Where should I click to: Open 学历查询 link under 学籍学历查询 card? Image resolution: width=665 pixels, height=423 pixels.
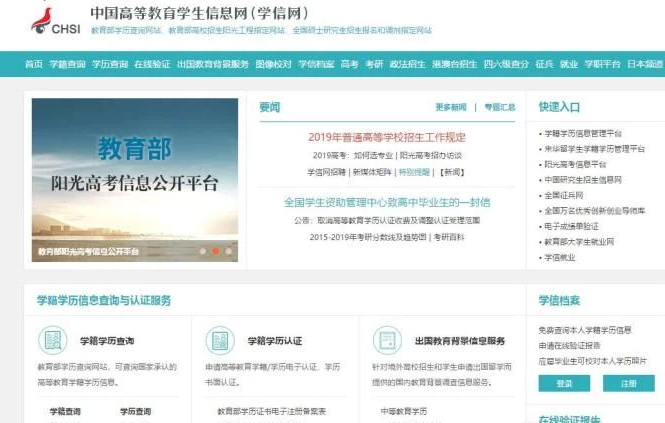(135, 411)
